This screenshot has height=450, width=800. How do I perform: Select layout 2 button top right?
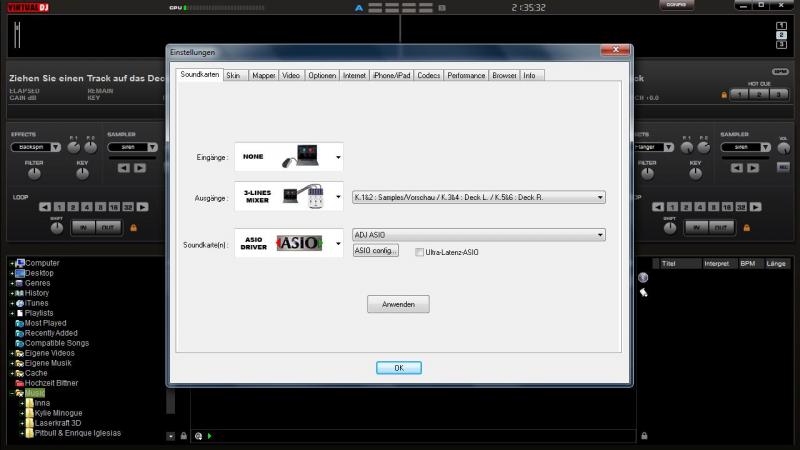tap(781, 35)
